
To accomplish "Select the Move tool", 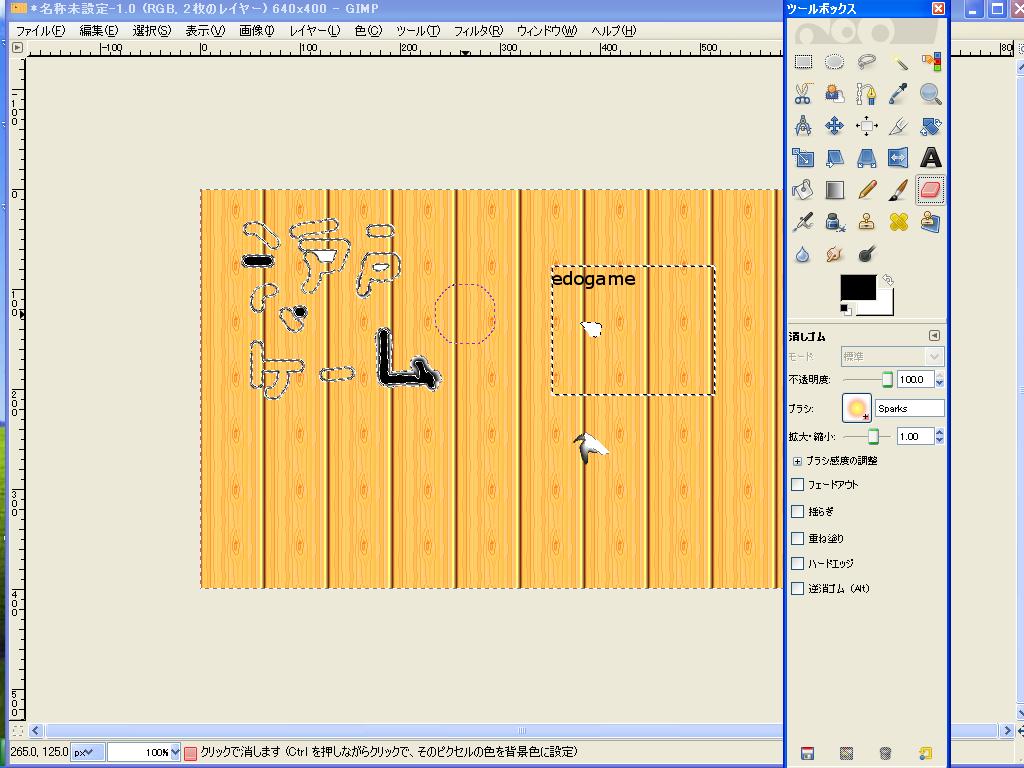I will (834, 125).
